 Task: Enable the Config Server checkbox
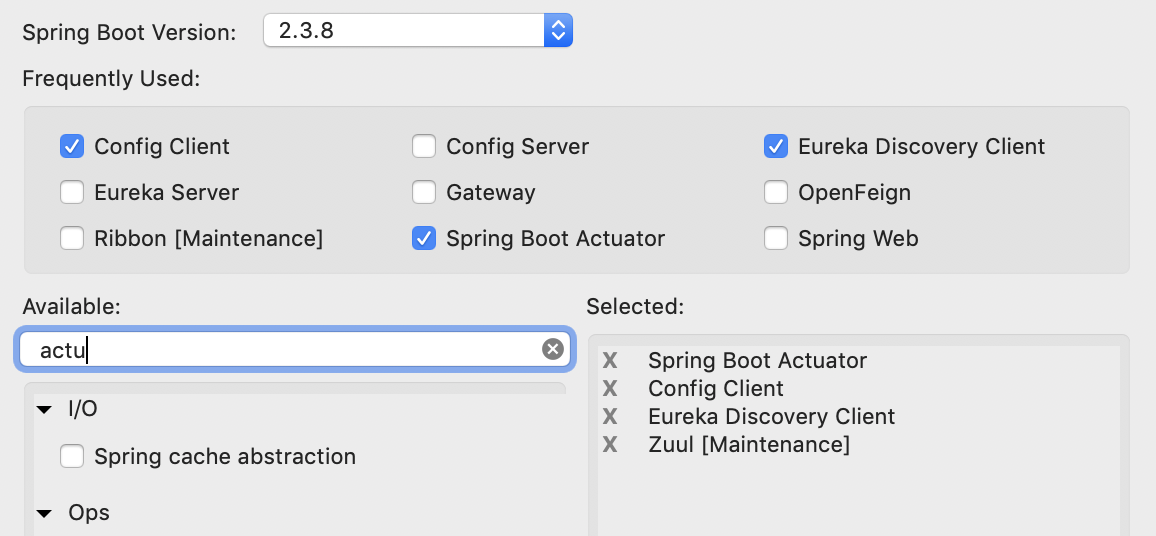click(x=424, y=146)
